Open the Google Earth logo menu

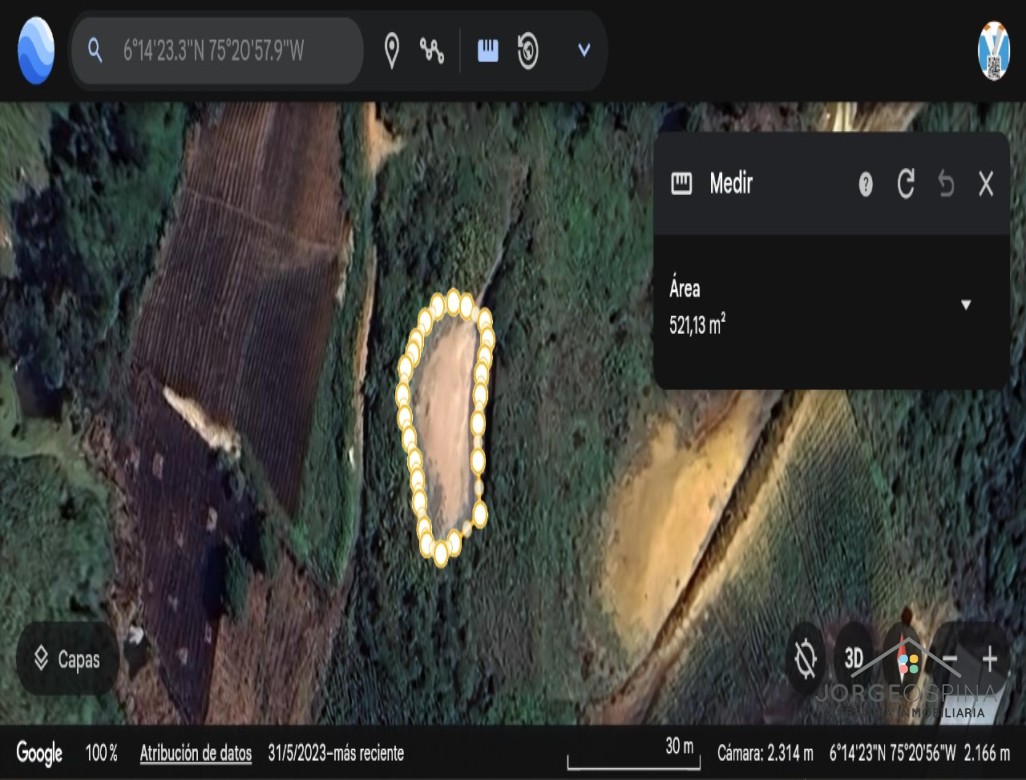[x=36, y=51]
